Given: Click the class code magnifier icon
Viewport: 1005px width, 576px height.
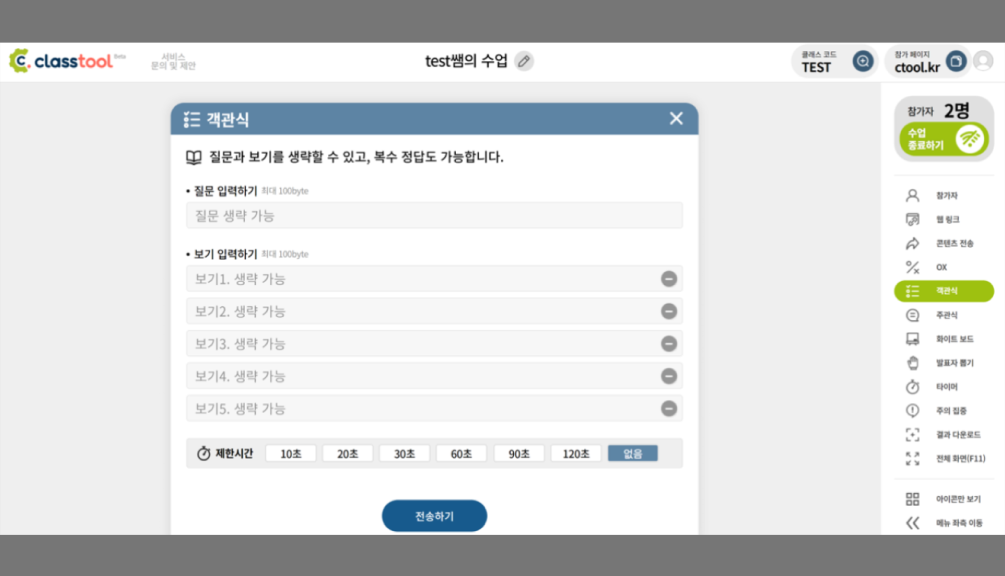Looking at the screenshot, I should tap(863, 62).
